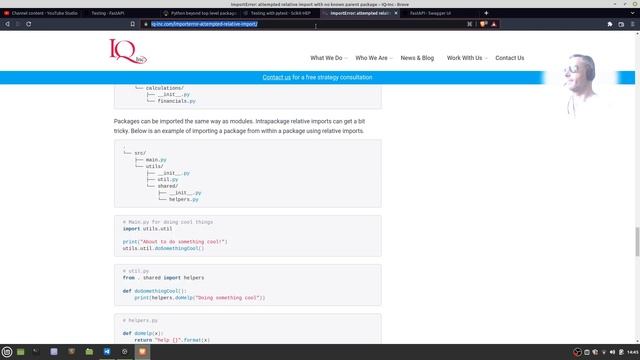Open the browser extensions puzzle icon
The image size is (640, 360).
(x=610, y=24)
